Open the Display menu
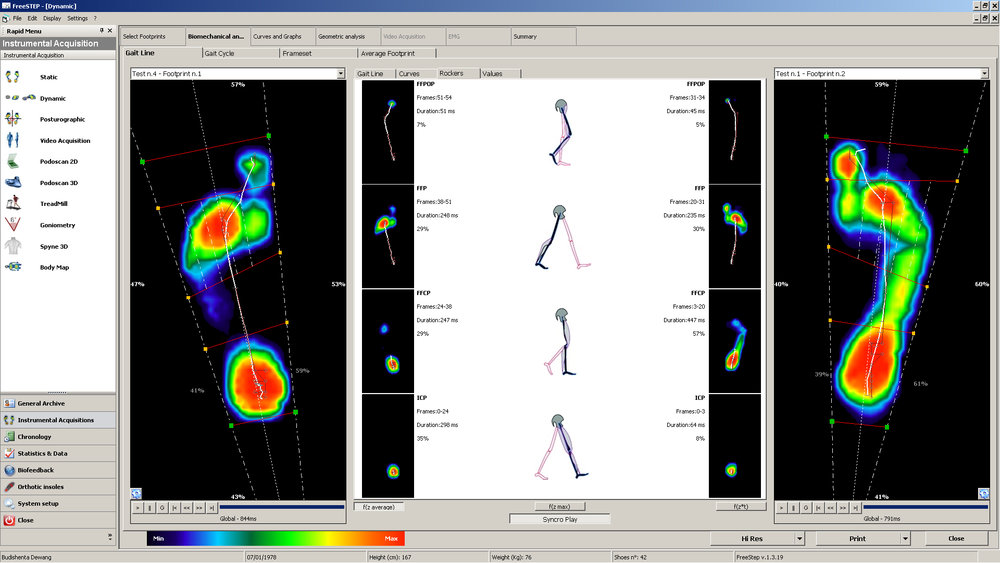 (x=52, y=18)
